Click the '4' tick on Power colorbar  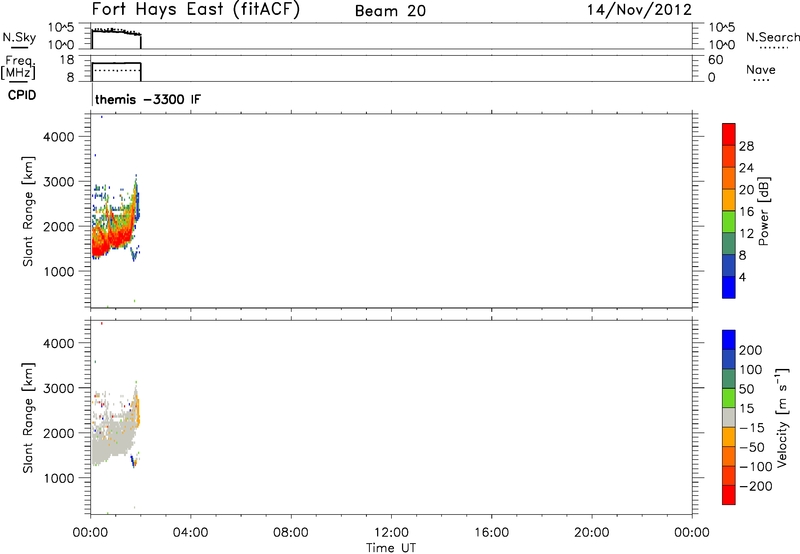click(742, 277)
